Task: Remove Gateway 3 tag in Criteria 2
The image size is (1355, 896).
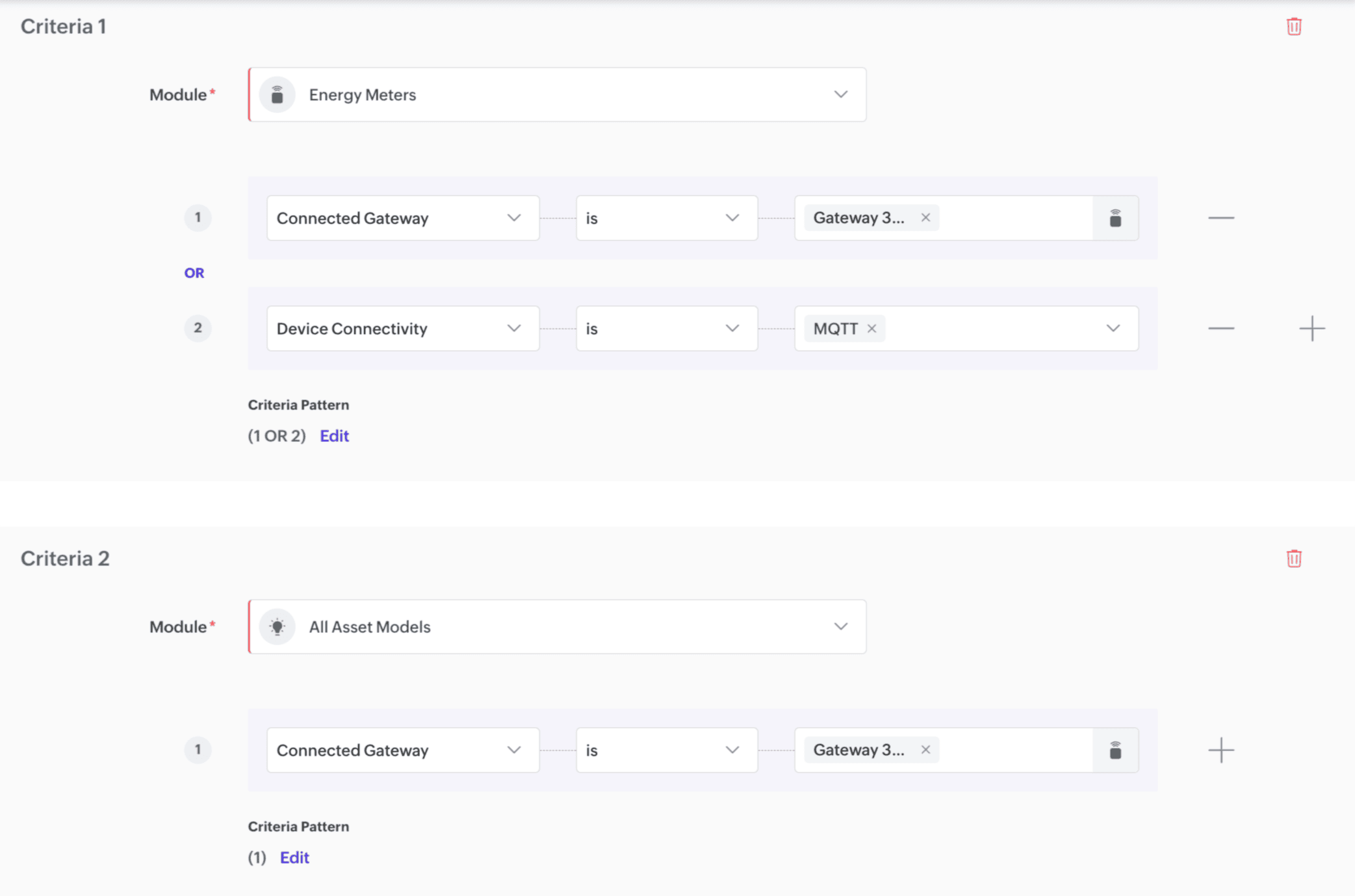Action: click(x=925, y=750)
